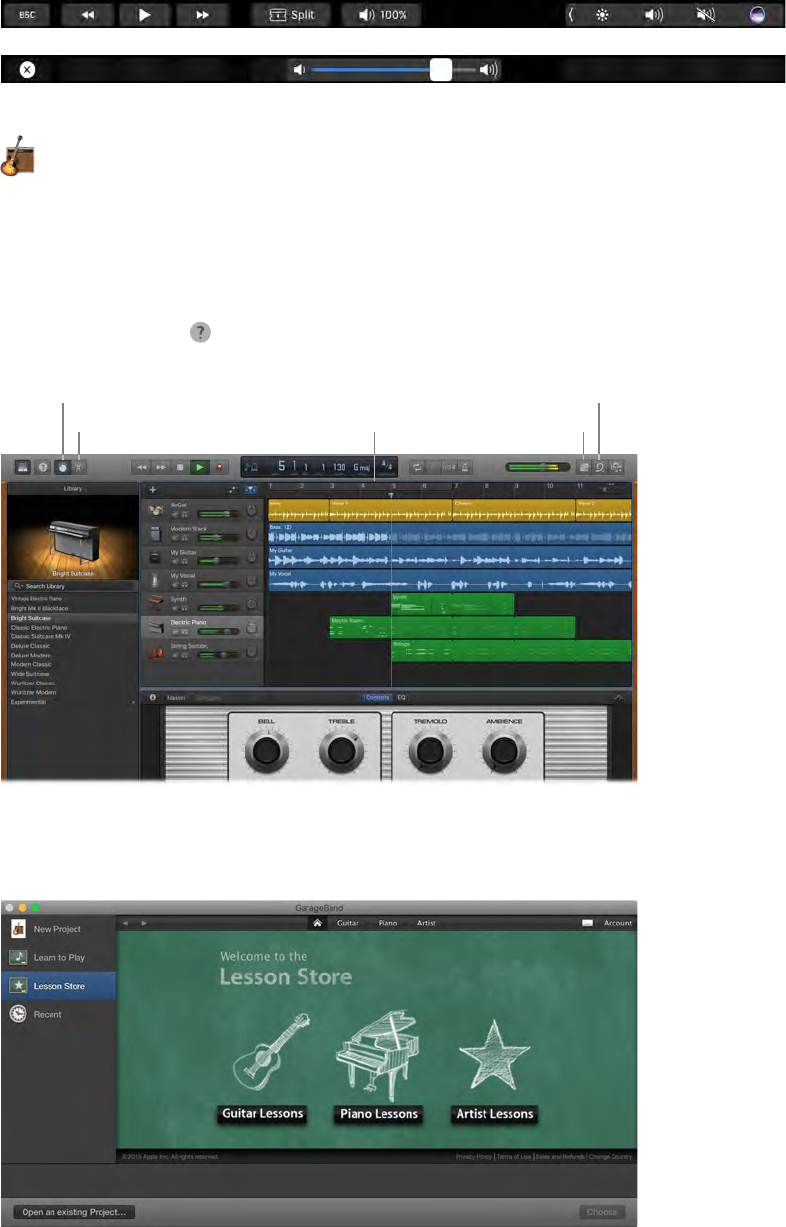Viewport: 786px width, 1227px height.
Task: Open Piano tab in Lesson Store
Action: (388, 923)
